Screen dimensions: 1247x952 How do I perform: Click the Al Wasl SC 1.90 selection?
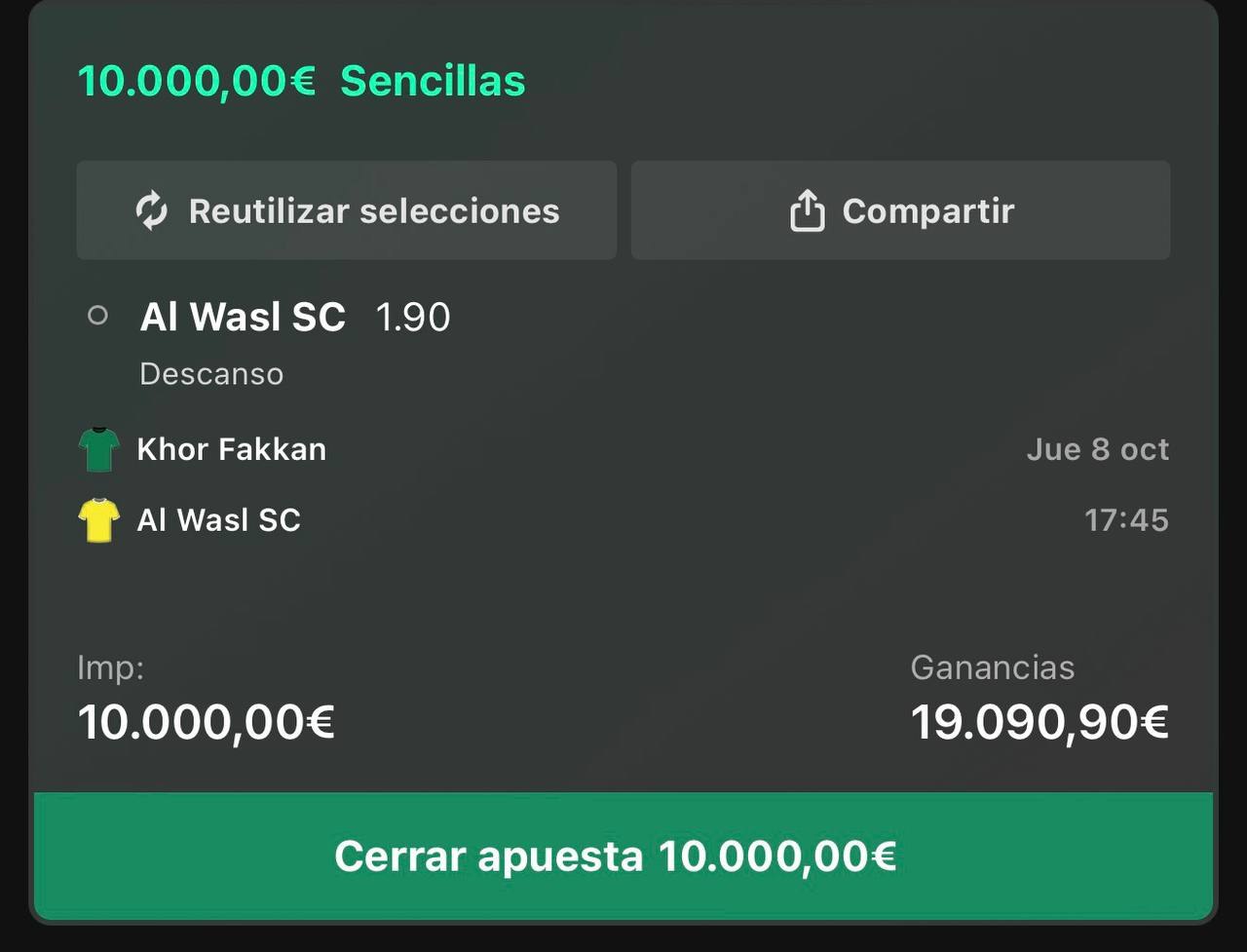(295, 317)
